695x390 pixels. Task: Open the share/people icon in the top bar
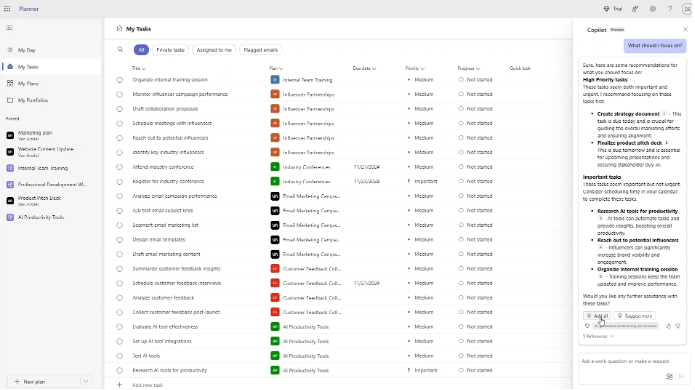(635, 9)
